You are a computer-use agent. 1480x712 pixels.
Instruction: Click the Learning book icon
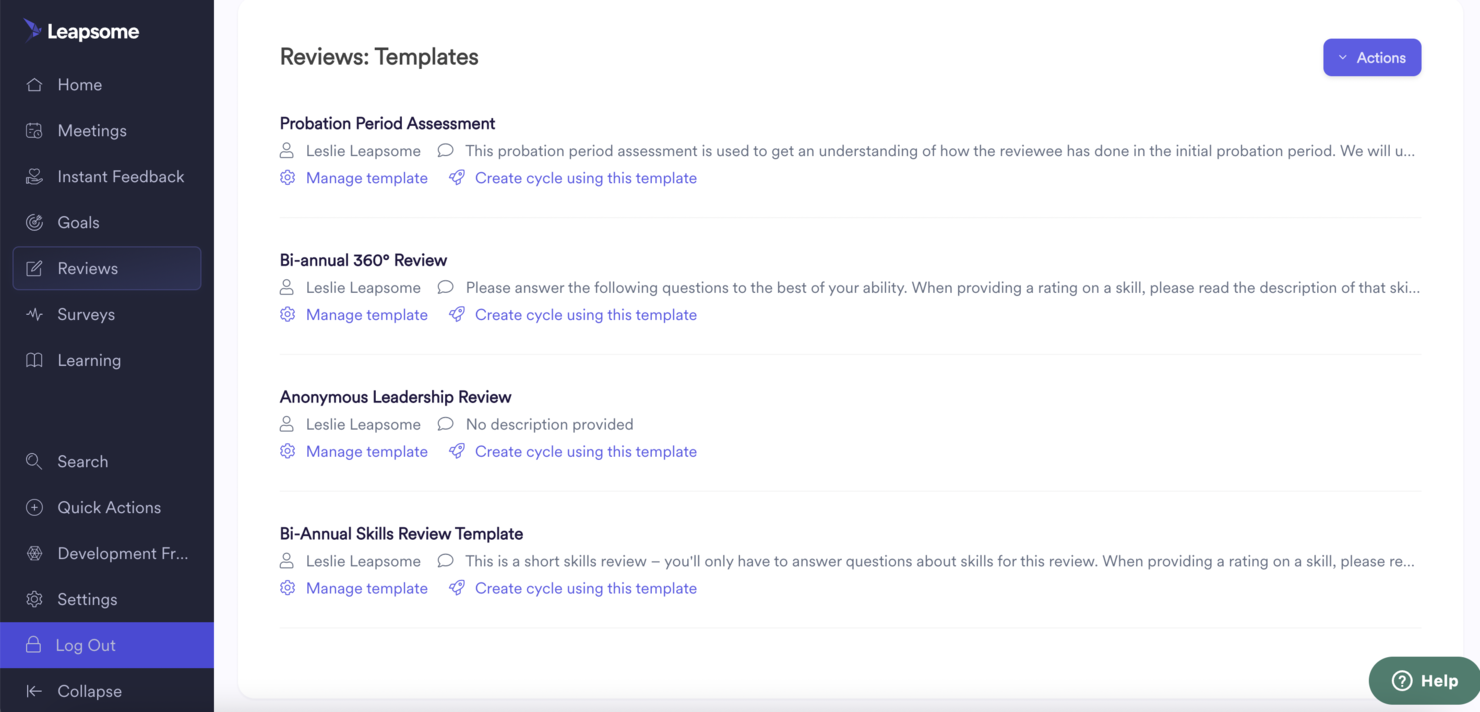click(x=34, y=361)
